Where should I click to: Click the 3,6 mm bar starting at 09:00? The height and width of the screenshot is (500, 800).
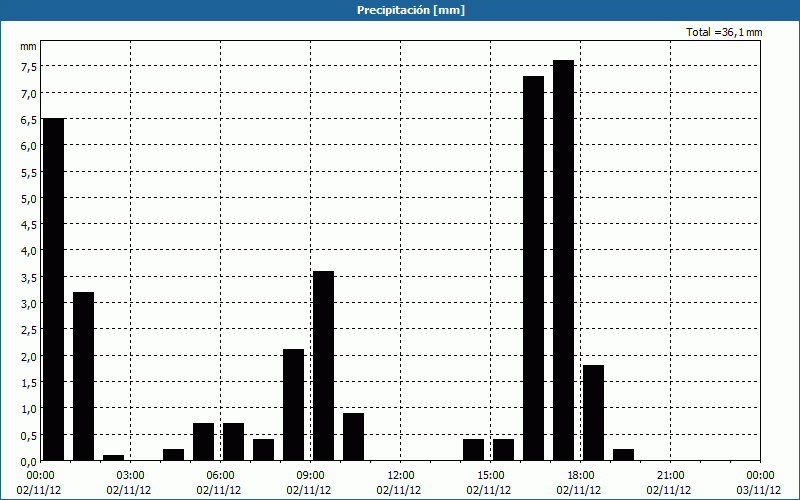tap(323, 366)
